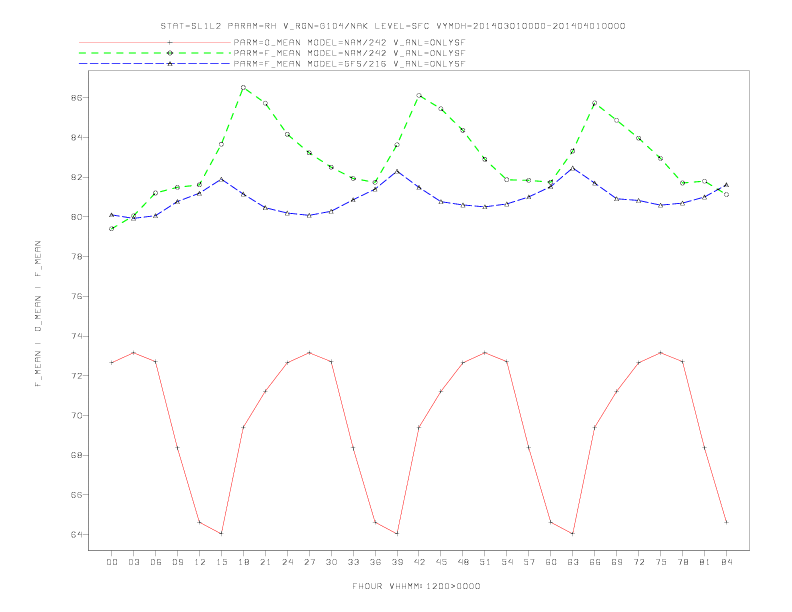The height and width of the screenshot is (612, 792).
Task: Click the x-axis tick label 15
Action: pos(221,562)
